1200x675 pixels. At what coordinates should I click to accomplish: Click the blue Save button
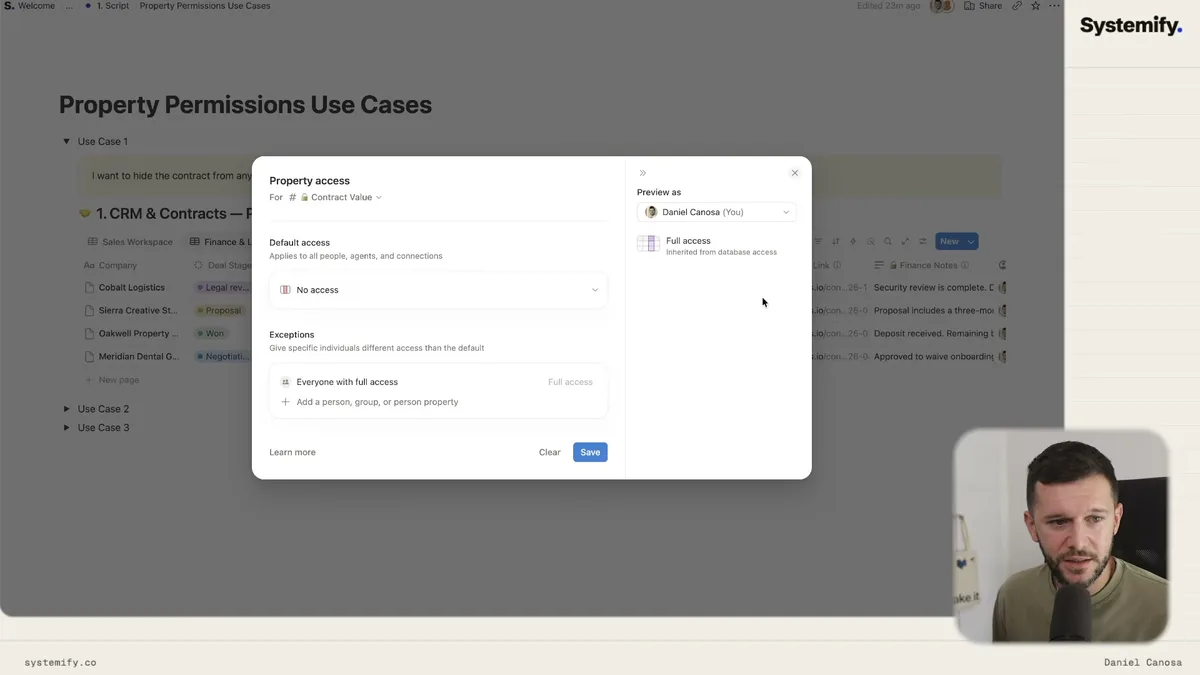[x=590, y=452]
